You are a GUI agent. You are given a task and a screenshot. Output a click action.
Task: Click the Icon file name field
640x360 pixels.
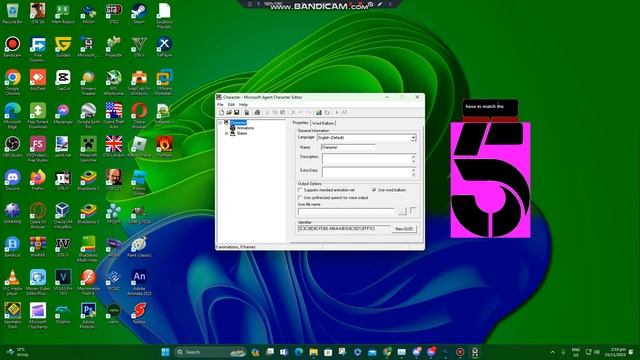pyautogui.click(x=347, y=211)
